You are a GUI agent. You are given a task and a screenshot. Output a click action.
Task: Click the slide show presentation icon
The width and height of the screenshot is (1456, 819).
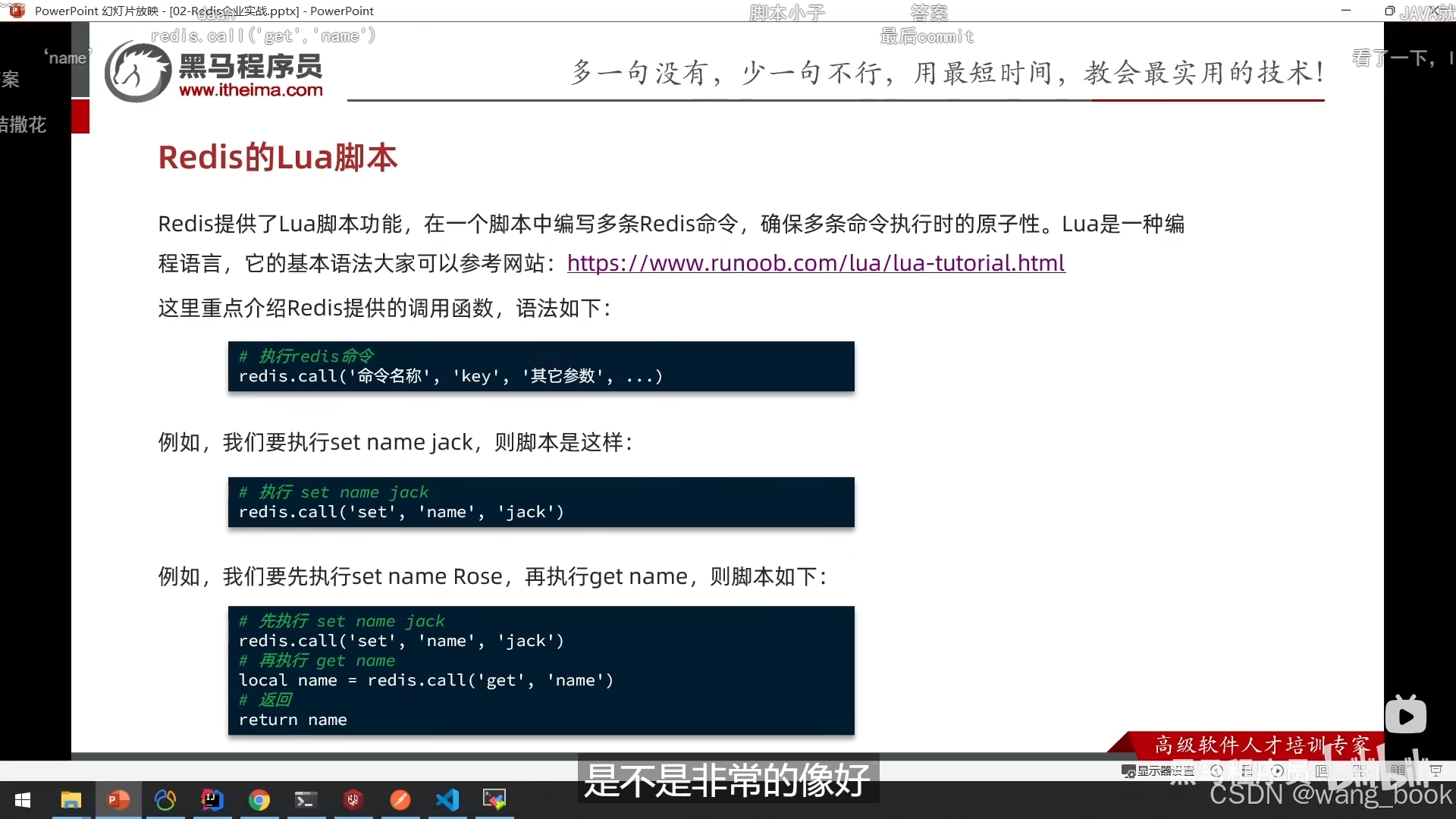point(1436,770)
